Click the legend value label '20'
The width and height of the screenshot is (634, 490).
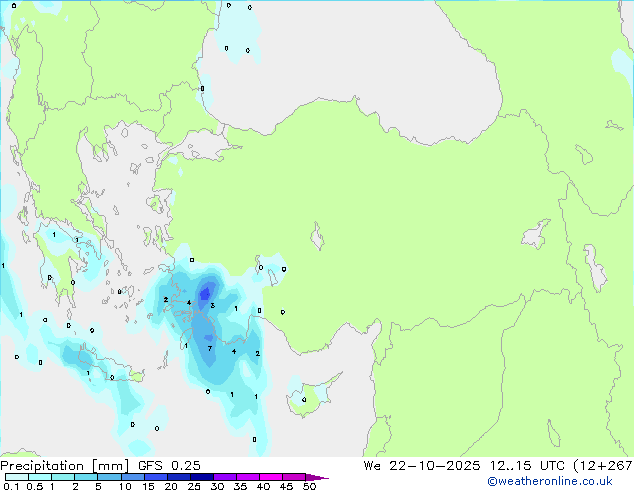[171, 486]
